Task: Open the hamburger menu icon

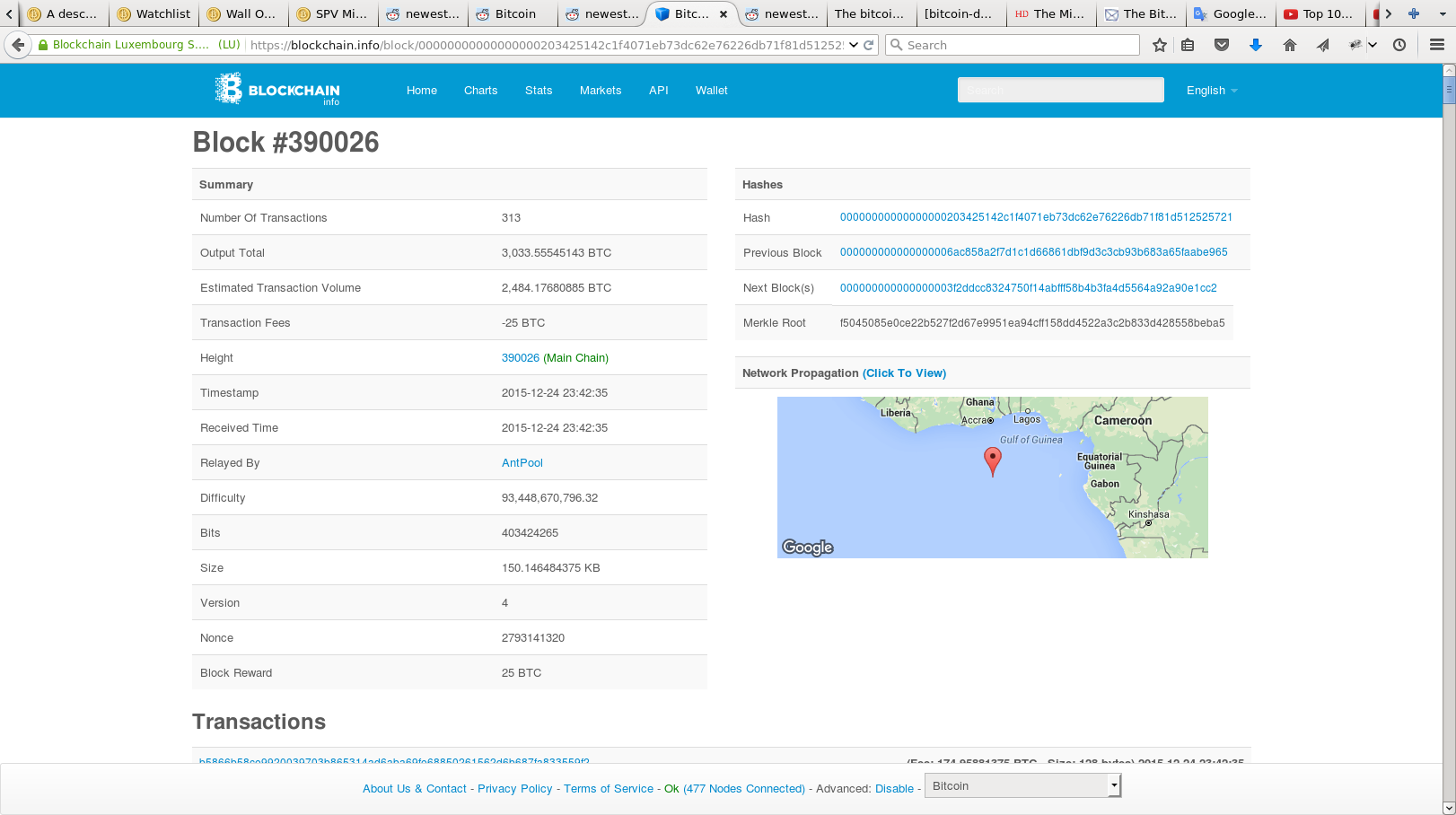Action: (1437, 45)
